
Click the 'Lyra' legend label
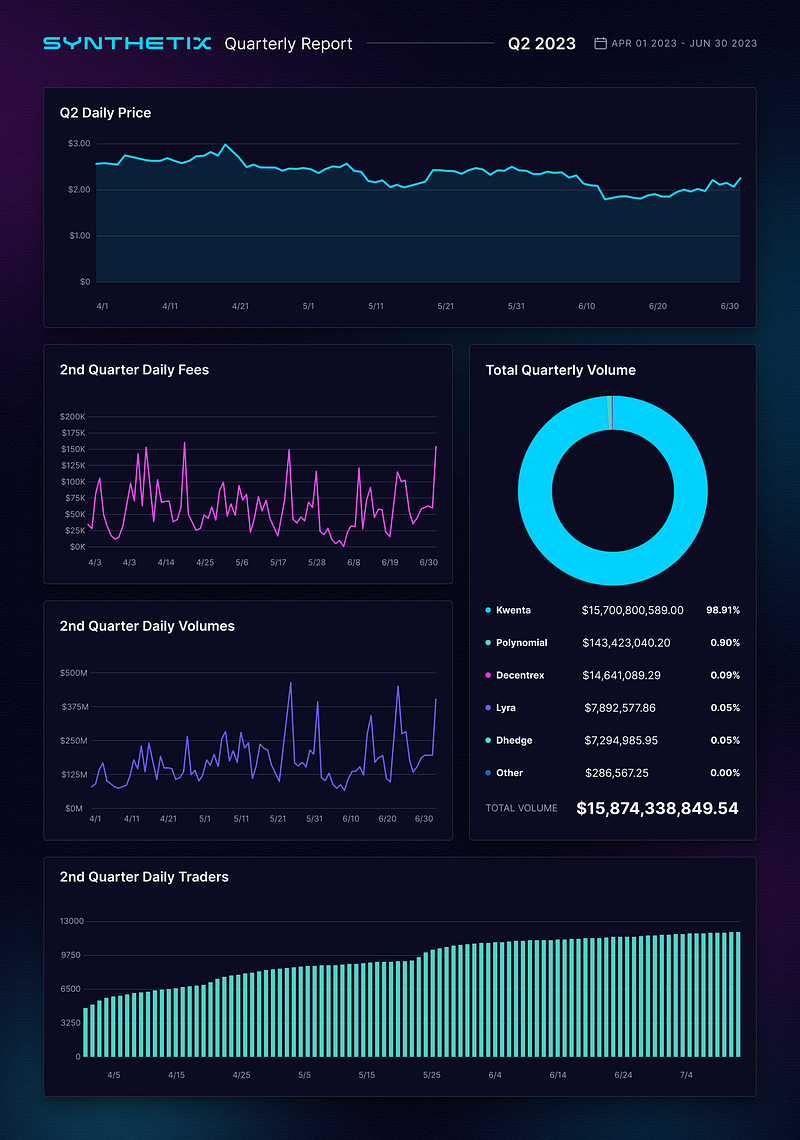click(505, 707)
